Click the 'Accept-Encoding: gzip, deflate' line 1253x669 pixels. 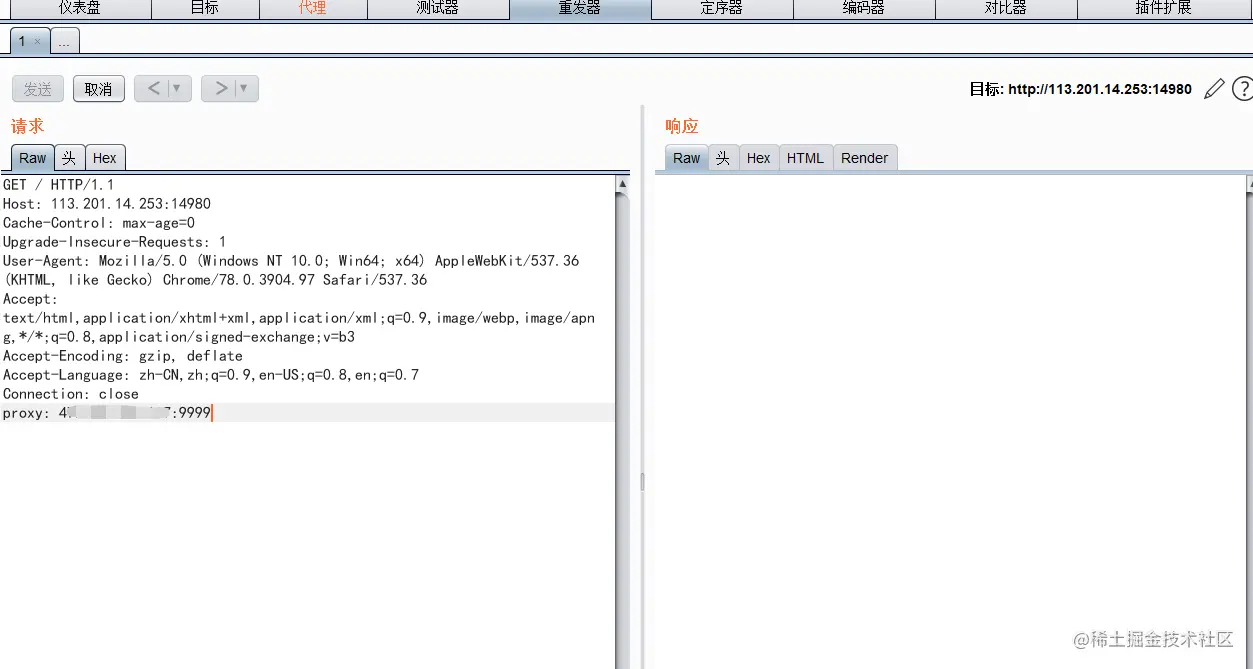point(122,356)
